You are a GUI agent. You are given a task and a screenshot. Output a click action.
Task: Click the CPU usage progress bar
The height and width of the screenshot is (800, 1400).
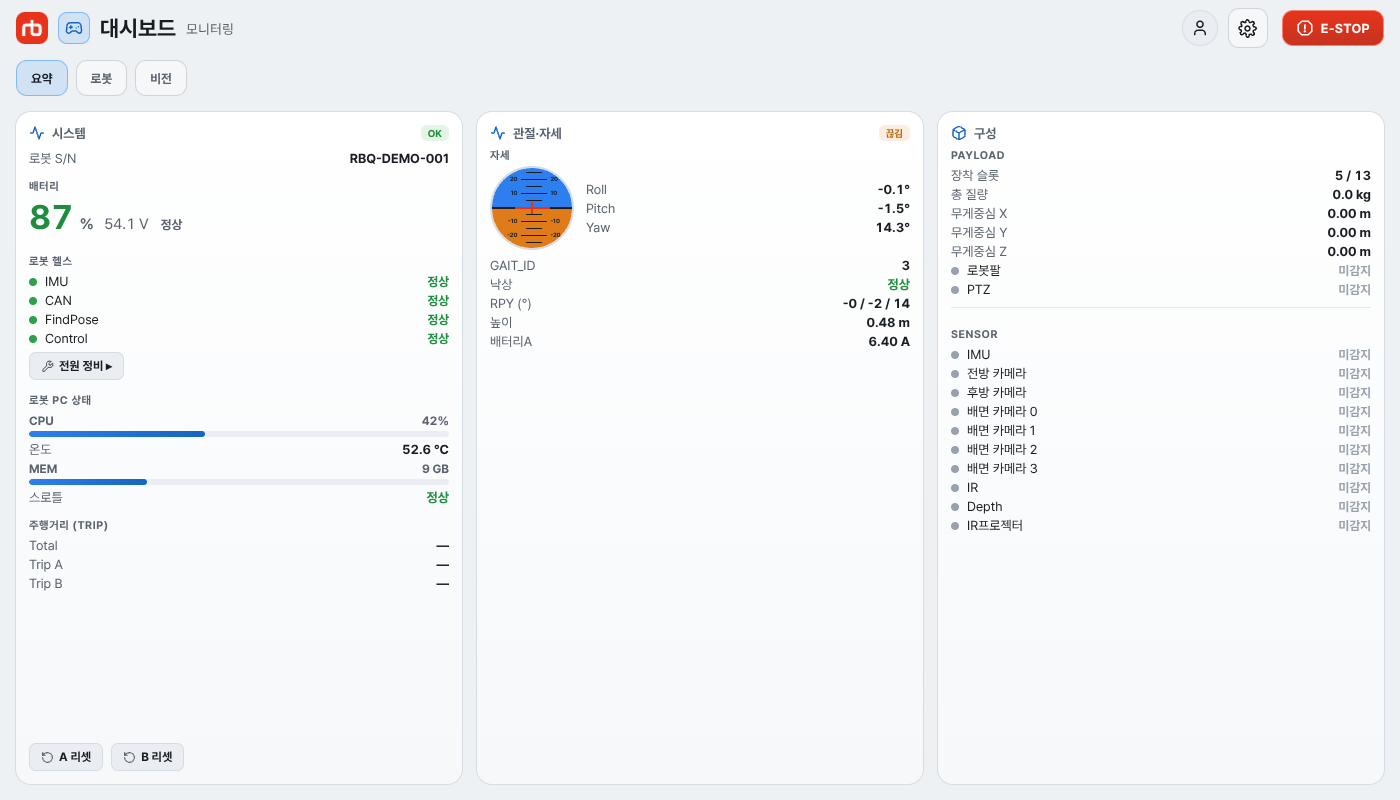[x=239, y=434]
